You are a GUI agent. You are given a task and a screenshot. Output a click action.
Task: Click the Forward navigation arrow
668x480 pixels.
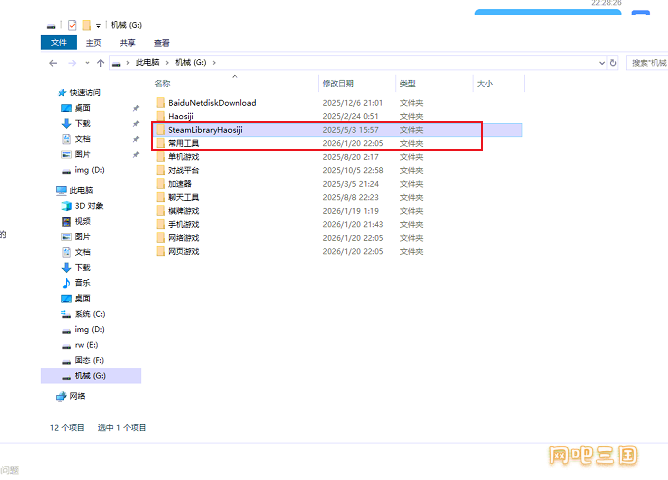click(72, 63)
